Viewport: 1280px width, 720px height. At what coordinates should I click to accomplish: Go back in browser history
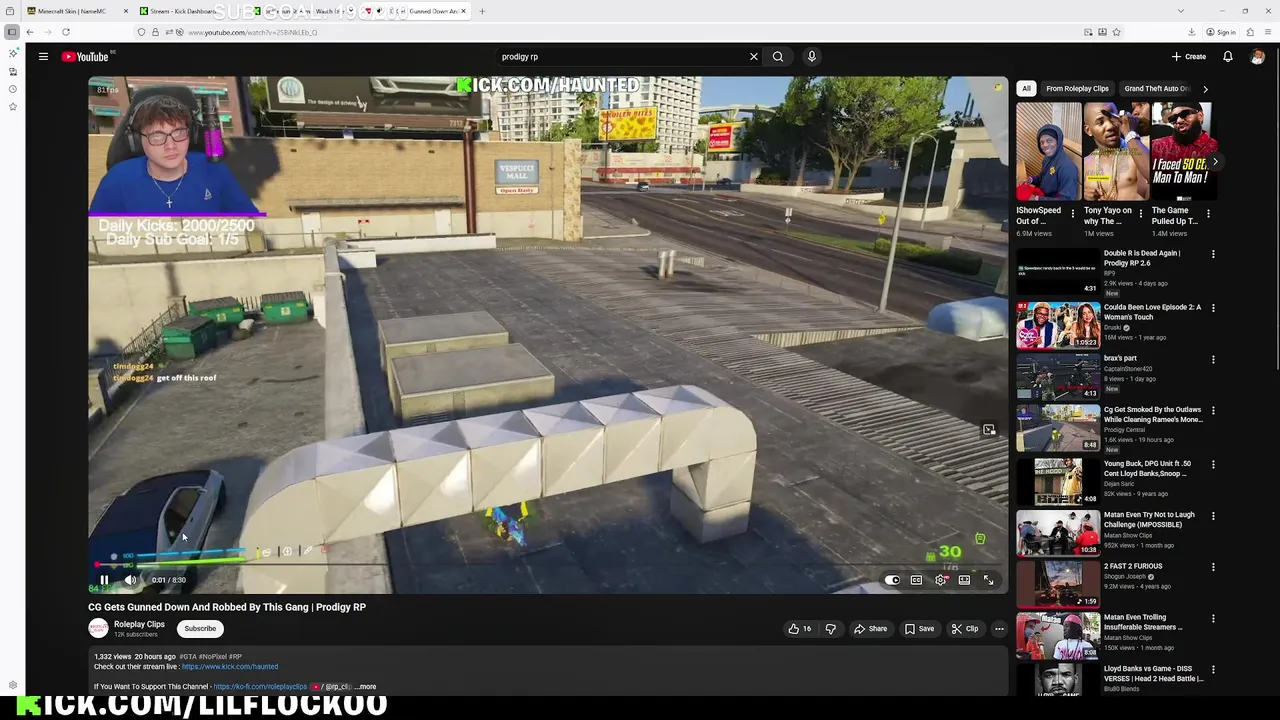point(30,32)
